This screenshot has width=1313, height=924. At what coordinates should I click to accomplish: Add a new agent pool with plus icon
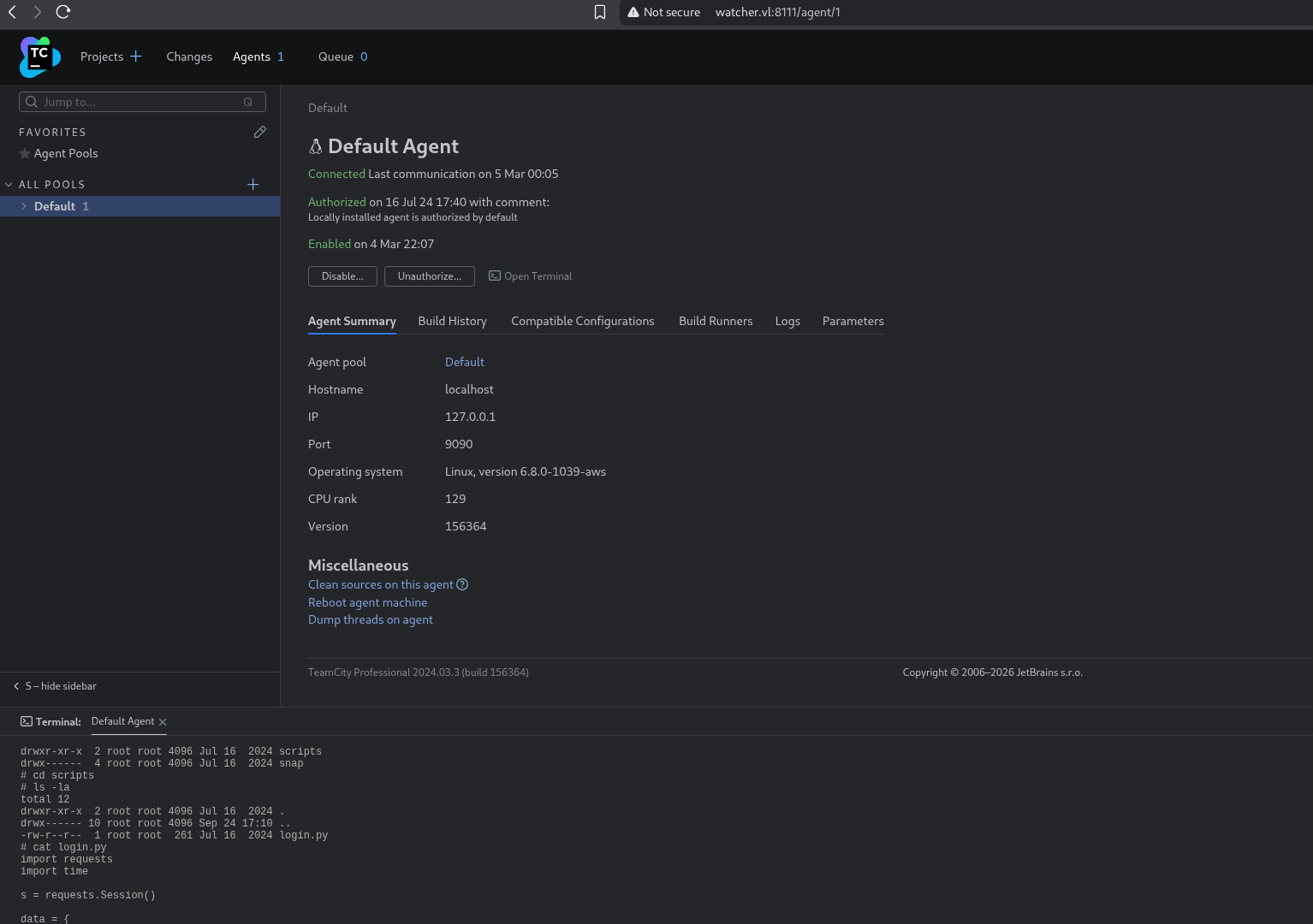coord(253,185)
